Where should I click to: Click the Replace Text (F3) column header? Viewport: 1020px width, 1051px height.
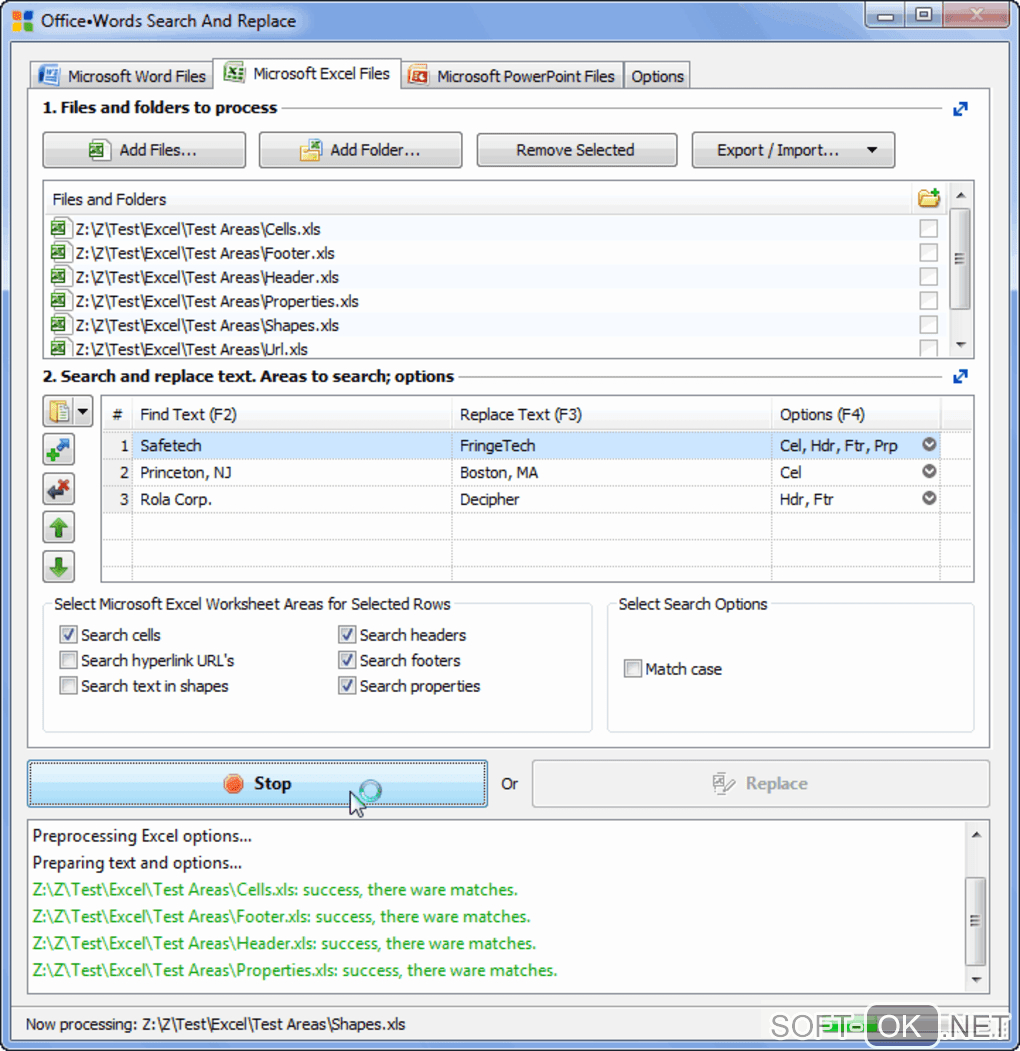(612, 414)
